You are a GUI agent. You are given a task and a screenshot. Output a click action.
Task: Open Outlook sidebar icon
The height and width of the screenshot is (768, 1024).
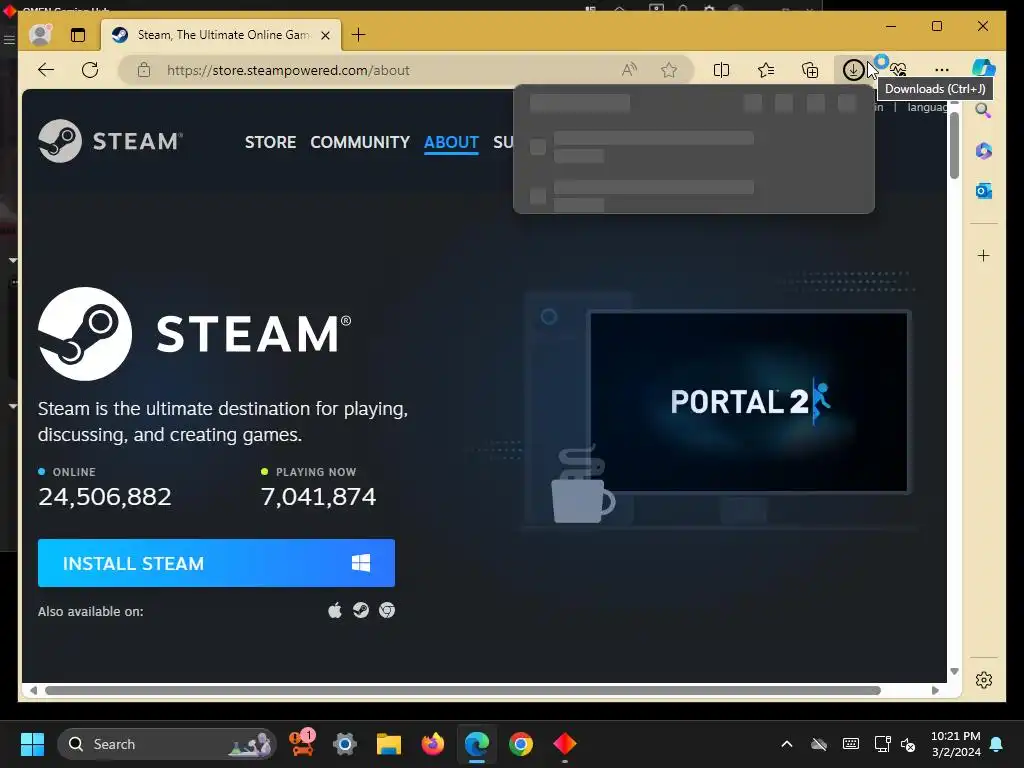click(x=984, y=191)
